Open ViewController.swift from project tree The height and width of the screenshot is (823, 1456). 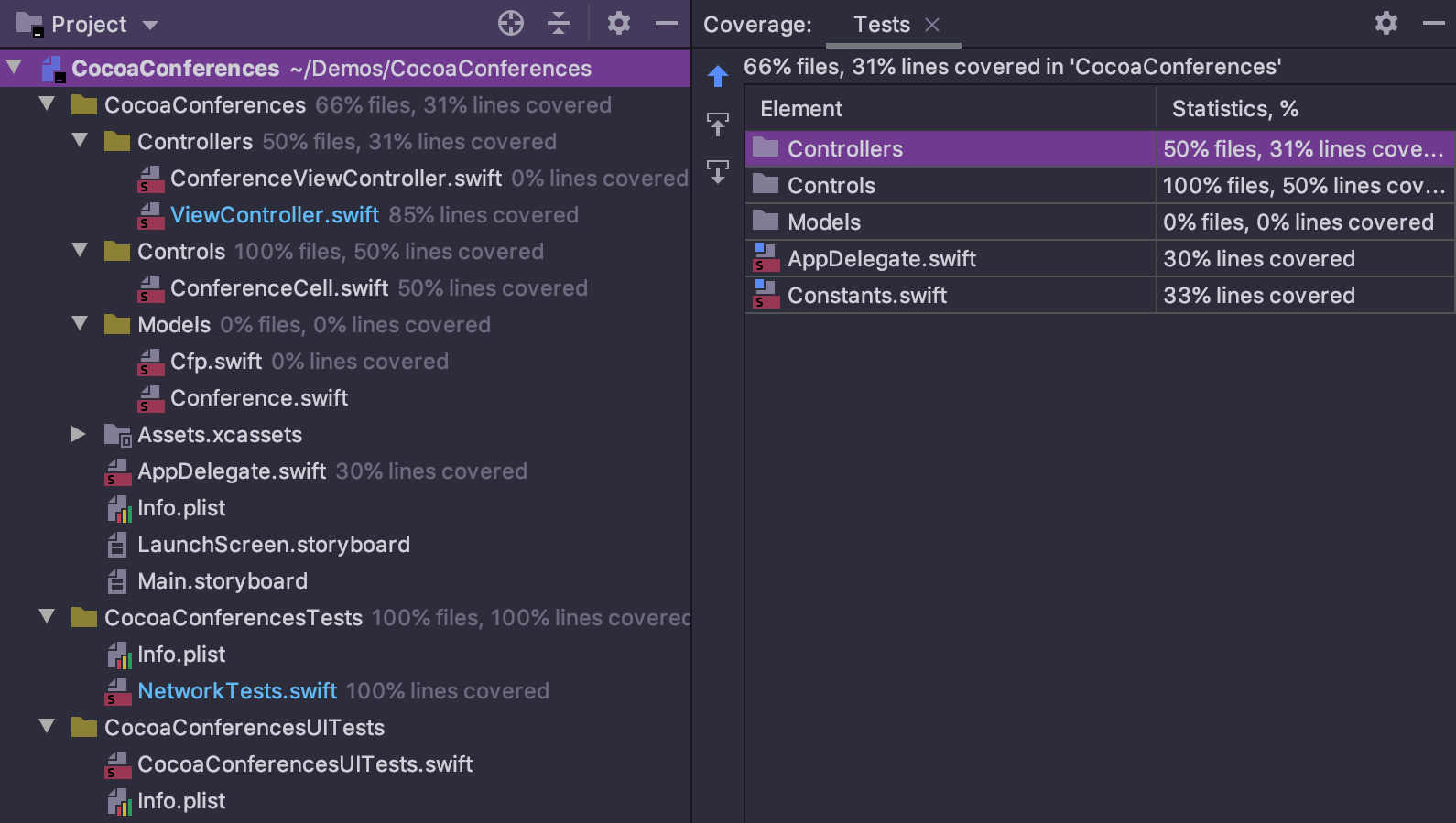coord(275,215)
